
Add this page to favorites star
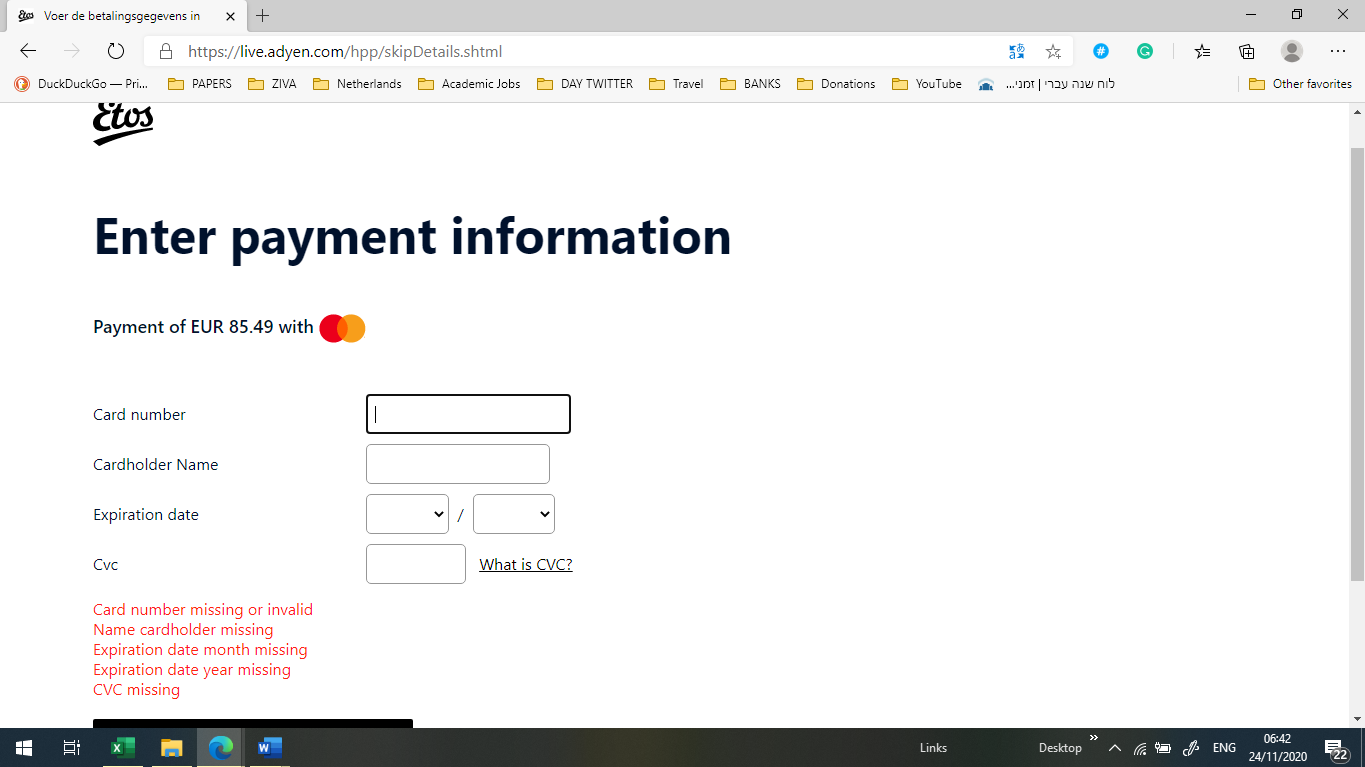tap(1053, 50)
